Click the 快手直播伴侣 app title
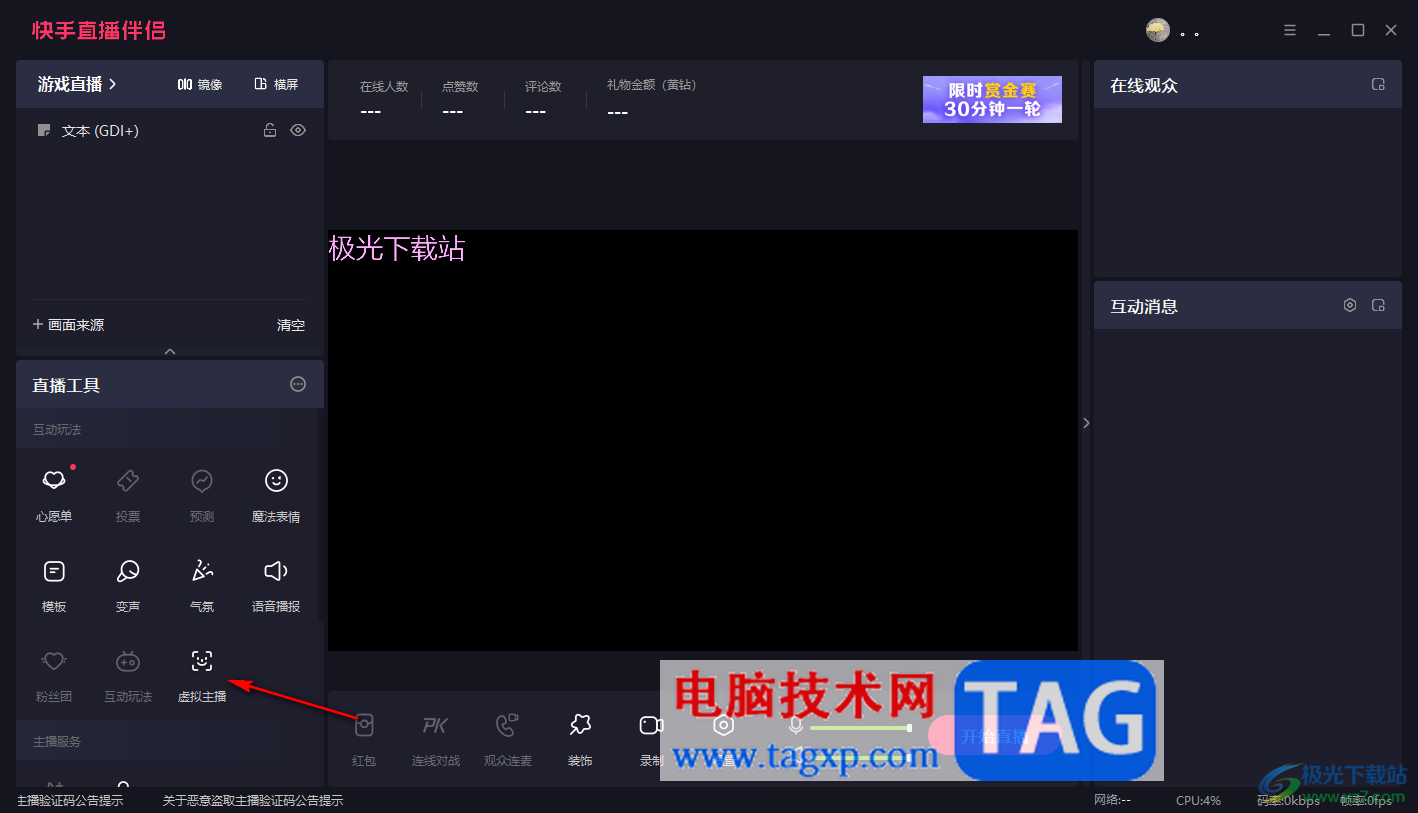 [x=99, y=30]
